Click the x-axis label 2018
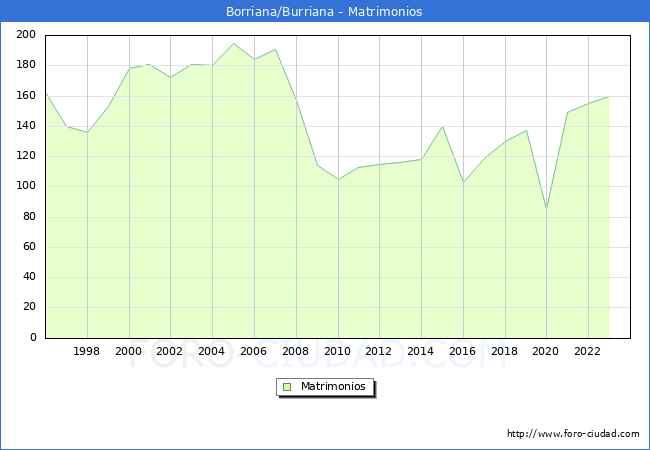 point(504,351)
